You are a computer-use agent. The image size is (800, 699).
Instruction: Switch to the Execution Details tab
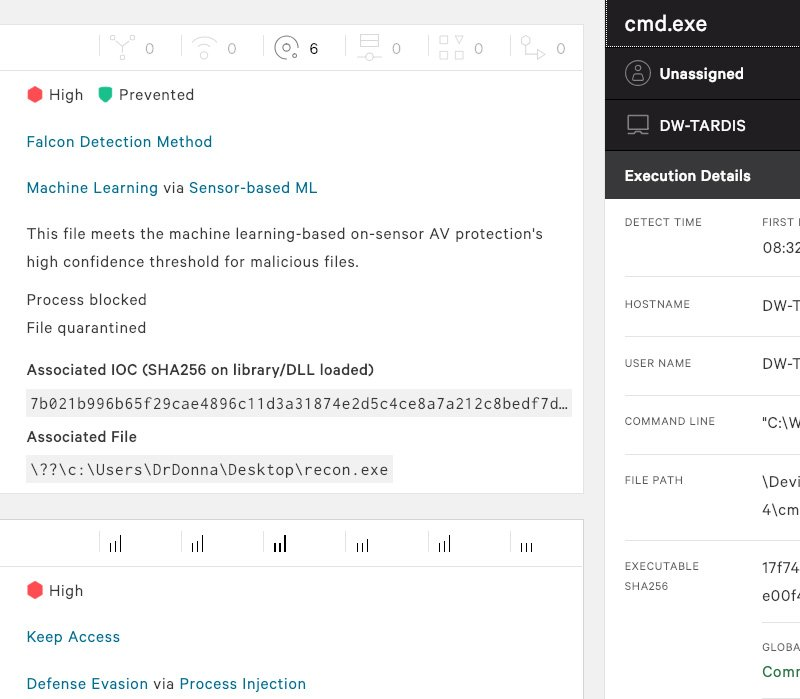click(x=687, y=175)
